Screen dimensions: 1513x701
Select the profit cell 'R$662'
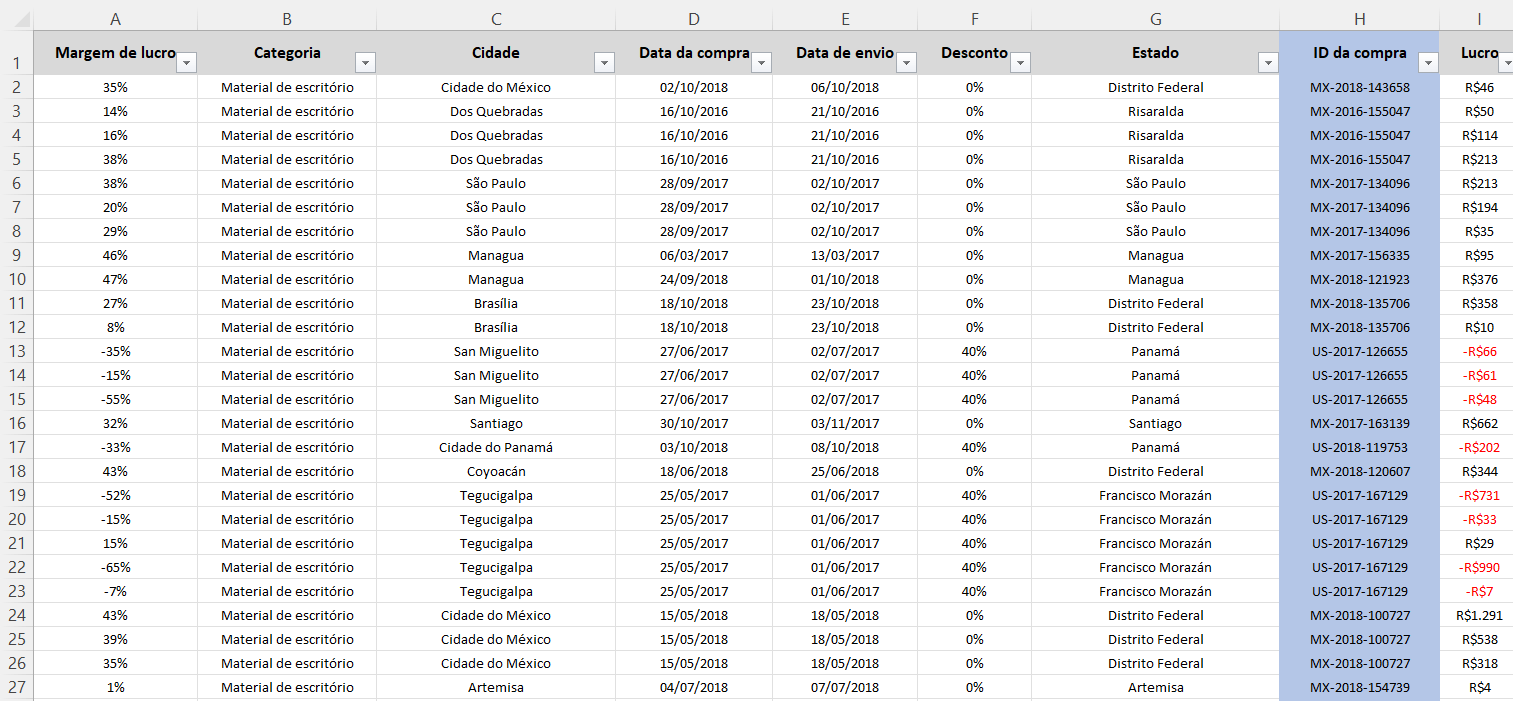click(x=1477, y=423)
